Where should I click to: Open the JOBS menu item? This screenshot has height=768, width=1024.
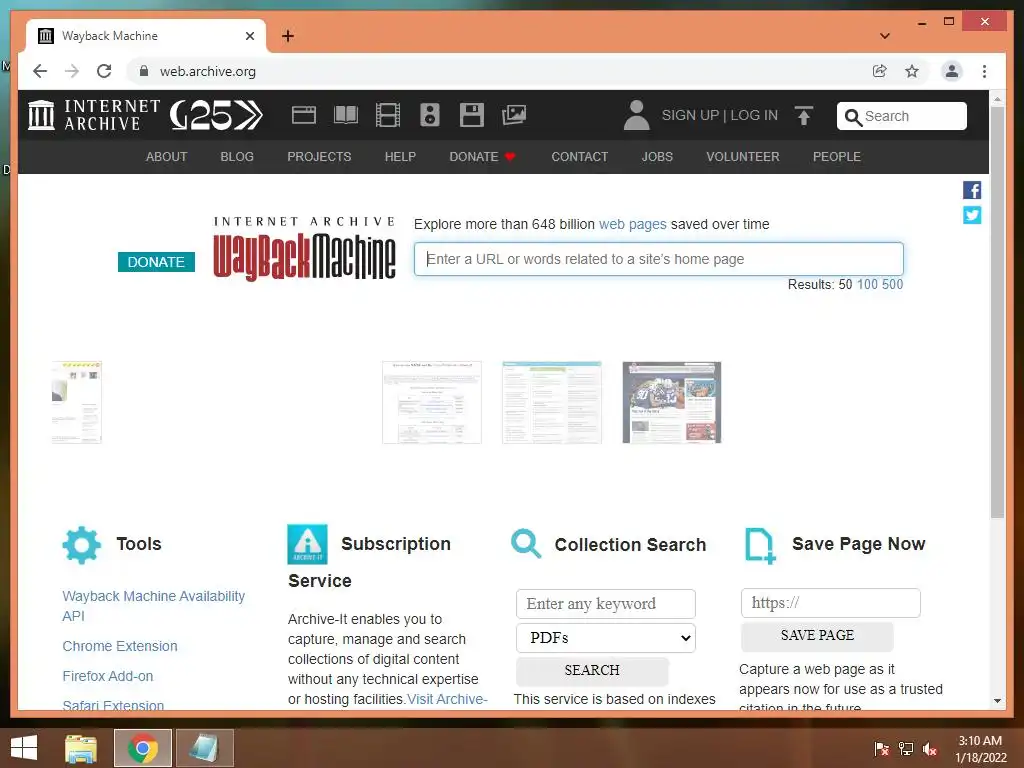(x=657, y=157)
